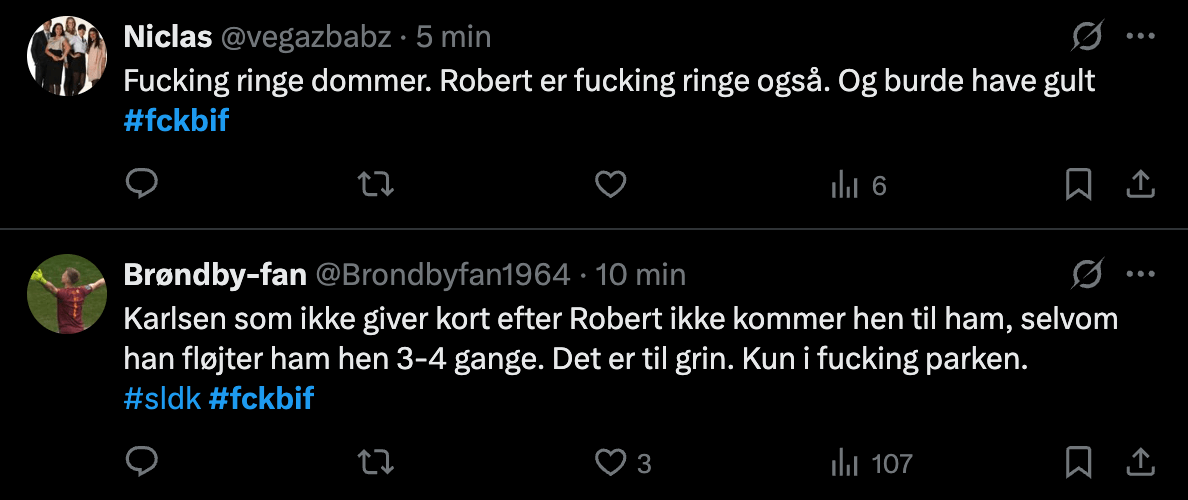Screen dimensions: 1188x500
Task: Open Niclas's profile picture
Action: click(67, 56)
